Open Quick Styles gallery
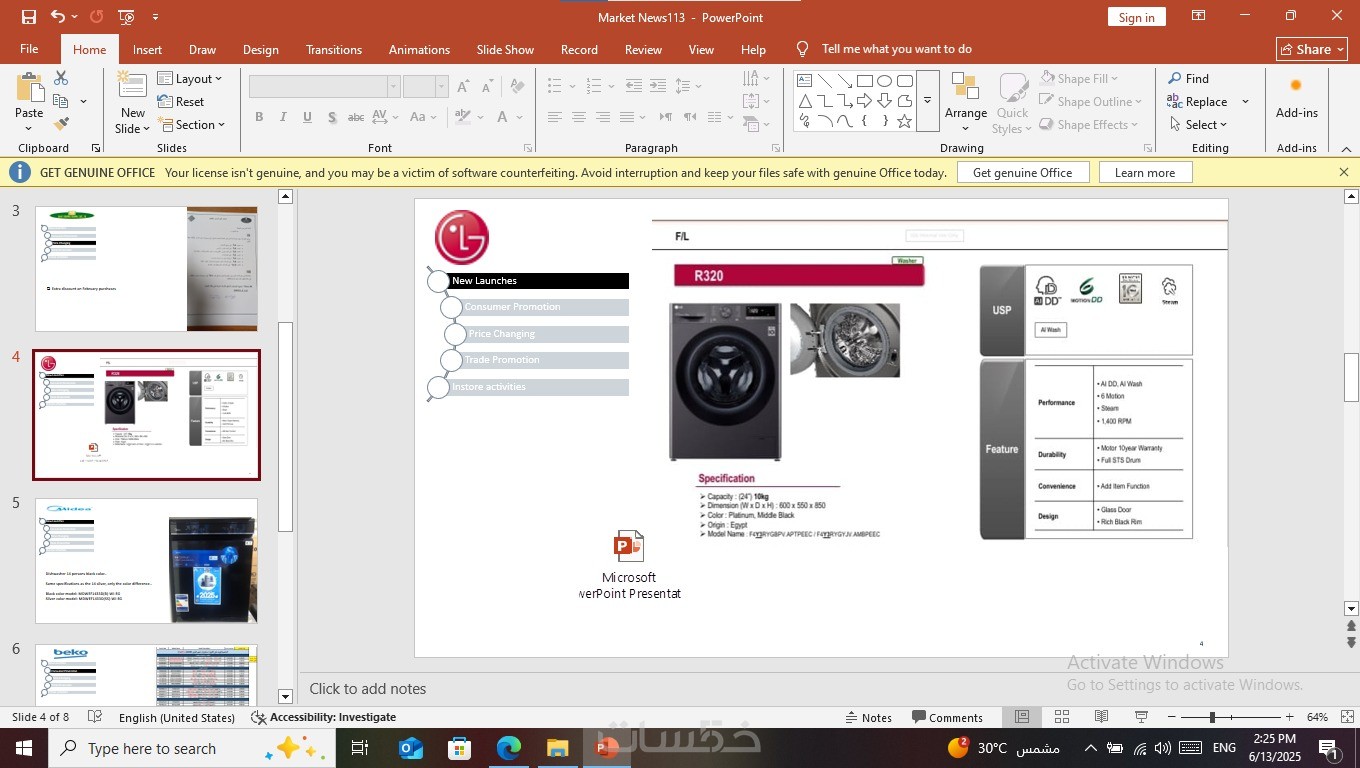 (1012, 102)
